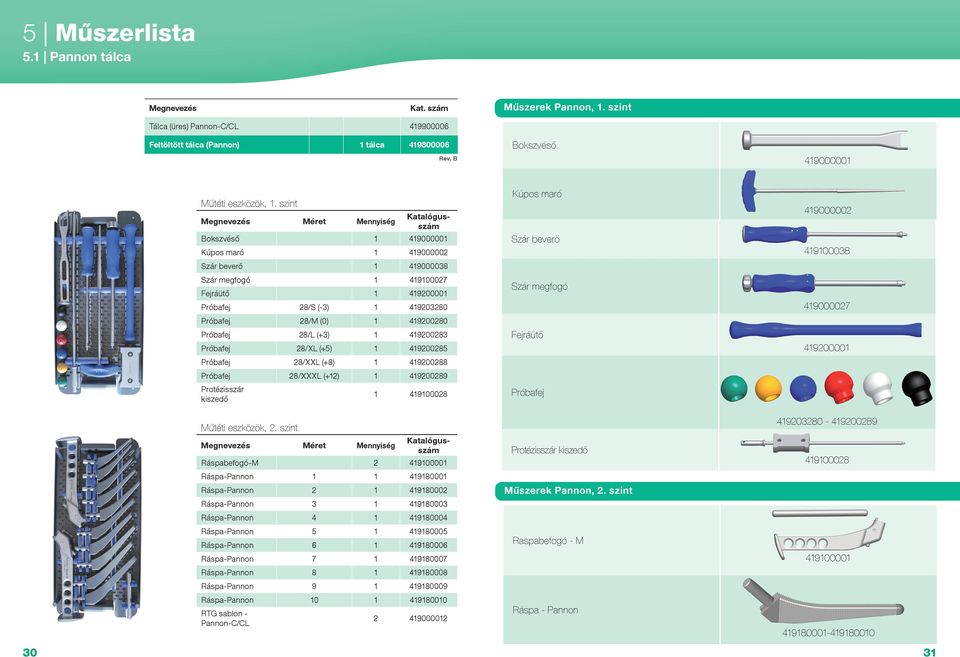Viewport: 960px width, 657px height.
Task: Select the red Próbafej trial head
Action: point(839,387)
